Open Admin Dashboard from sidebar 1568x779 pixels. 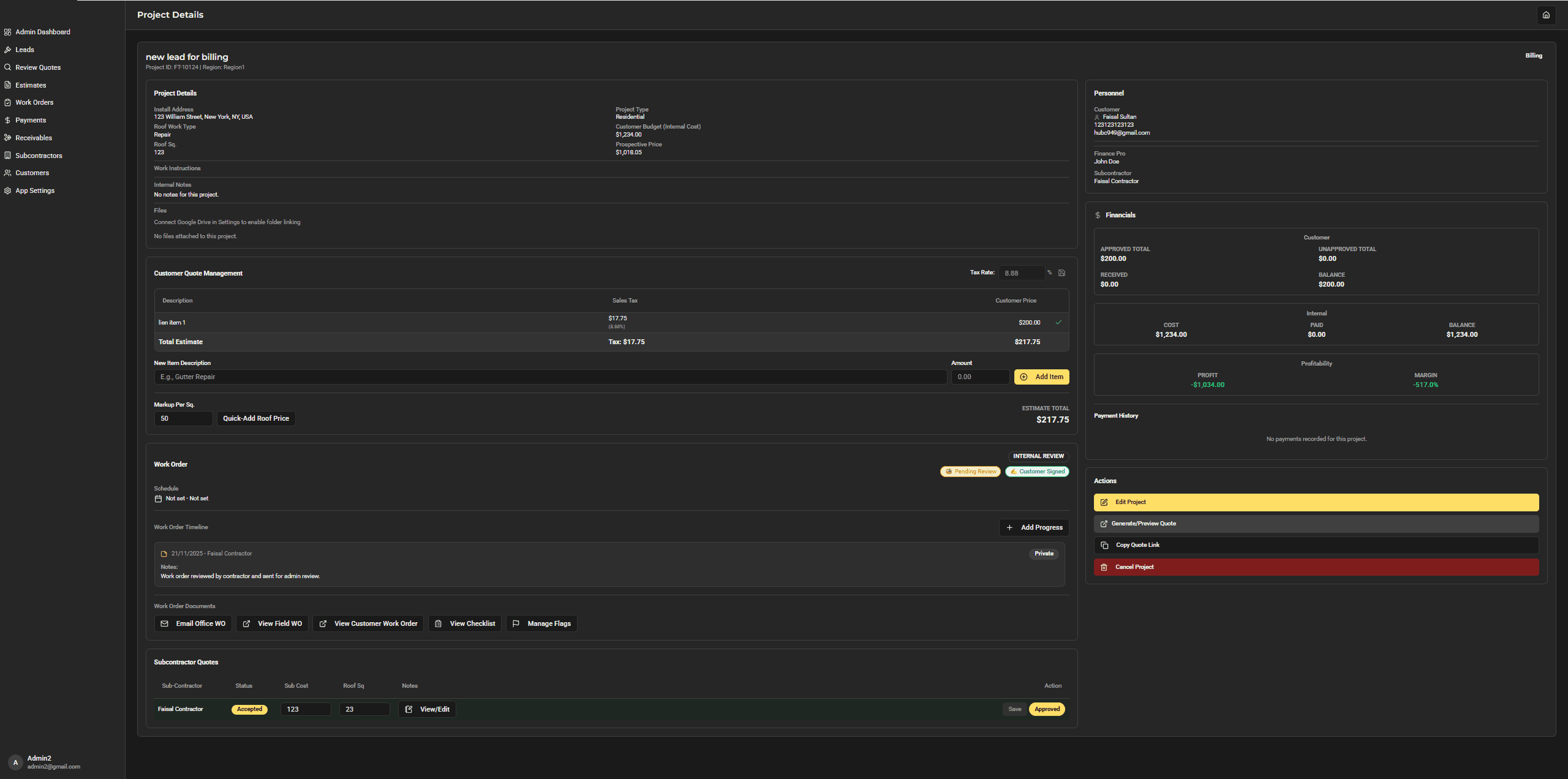pyautogui.click(x=42, y=32)
